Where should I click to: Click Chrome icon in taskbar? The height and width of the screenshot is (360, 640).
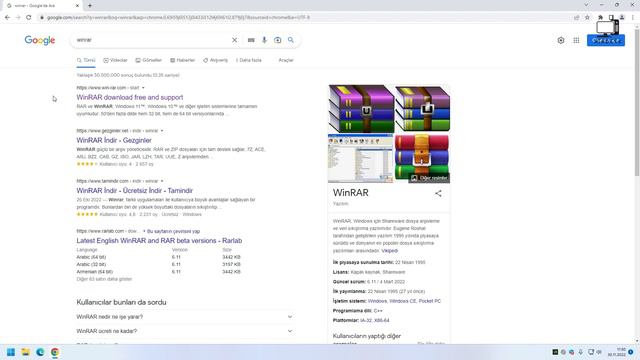(x=55, y=352)
